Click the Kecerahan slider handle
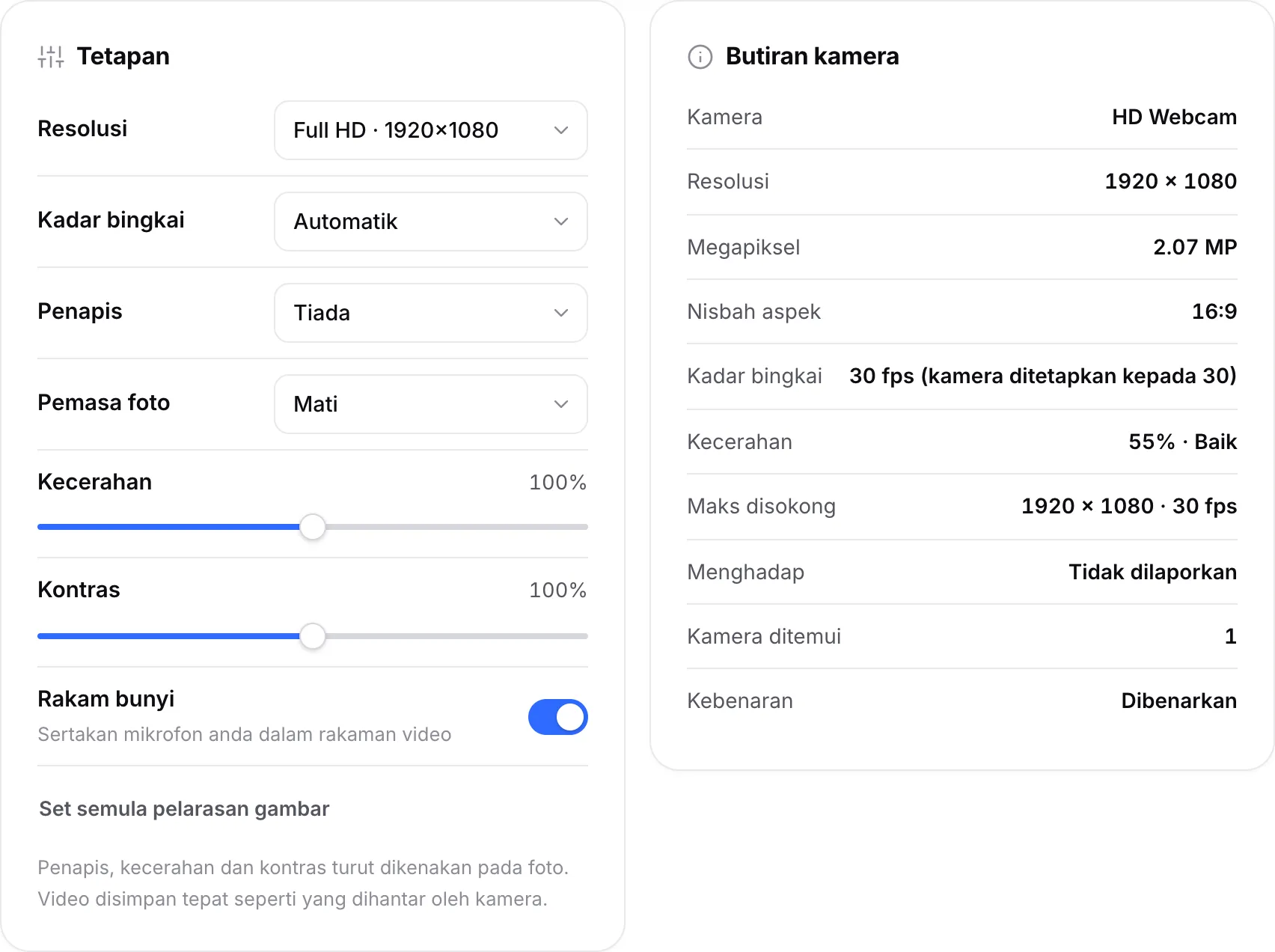 (313, 527)
